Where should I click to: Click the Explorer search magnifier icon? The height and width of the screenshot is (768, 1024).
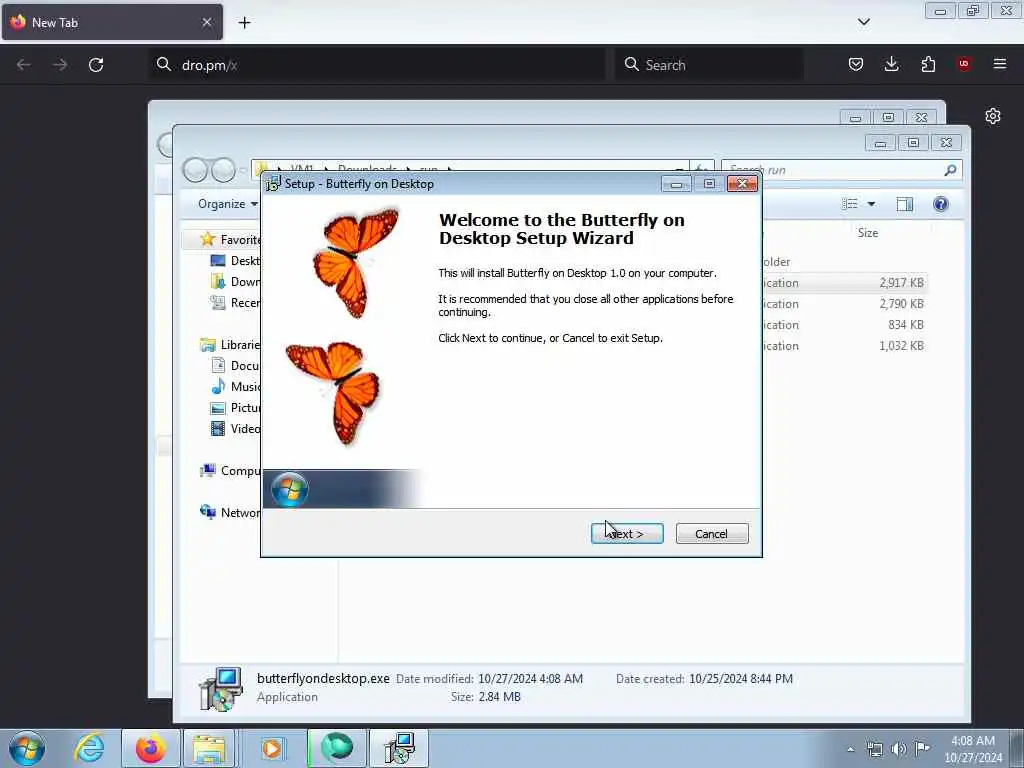(x=950, y=170)
